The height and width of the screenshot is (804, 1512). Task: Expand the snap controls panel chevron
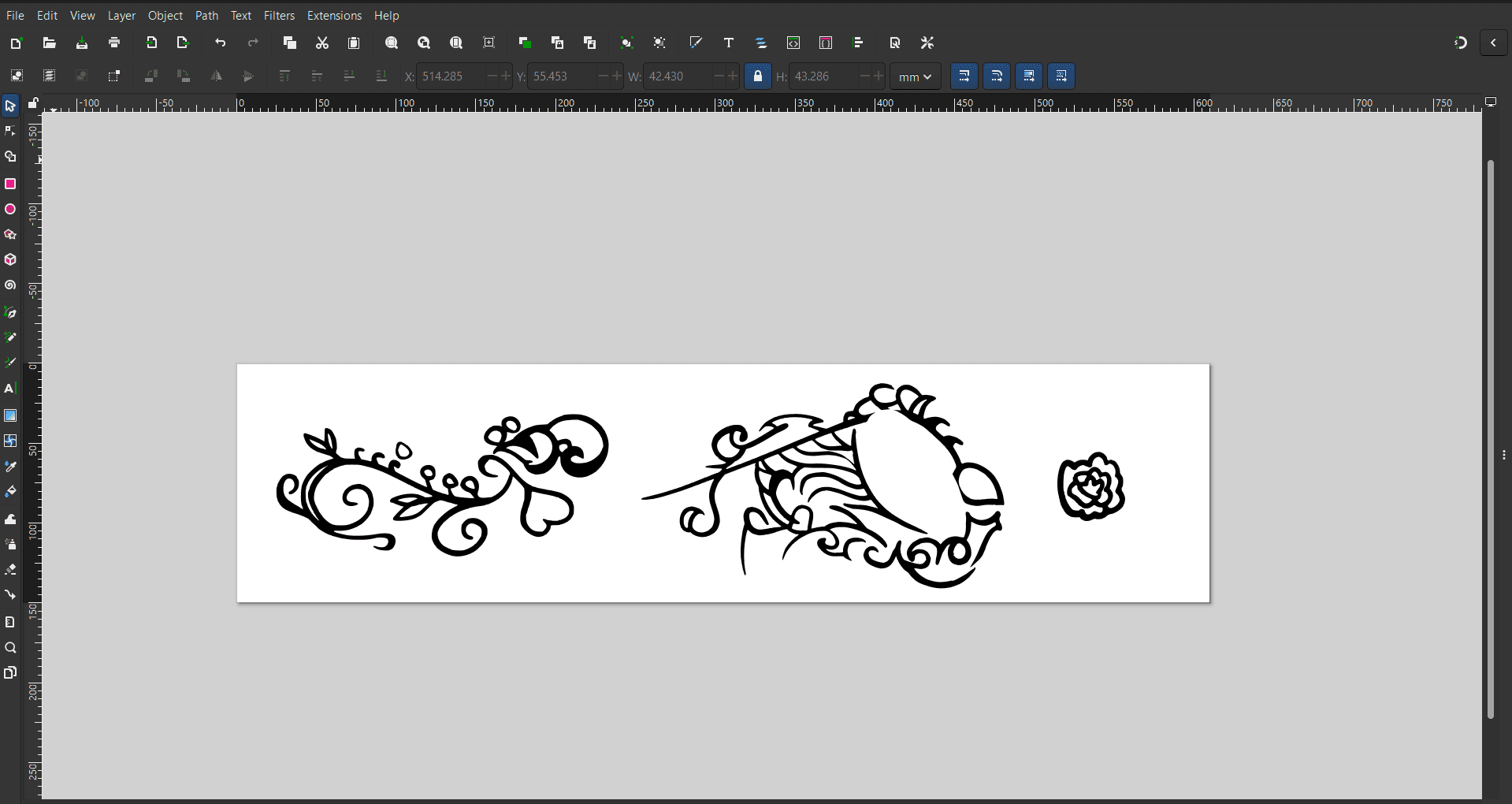[1493, 43]
